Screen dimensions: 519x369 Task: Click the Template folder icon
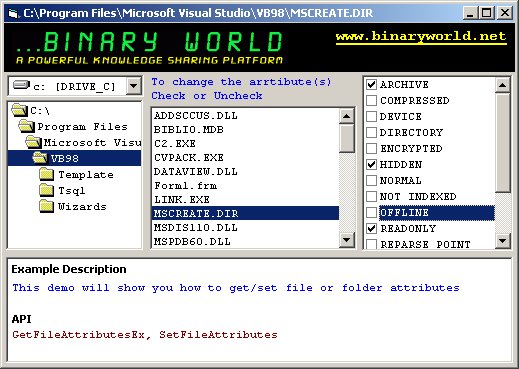point(46,174)
